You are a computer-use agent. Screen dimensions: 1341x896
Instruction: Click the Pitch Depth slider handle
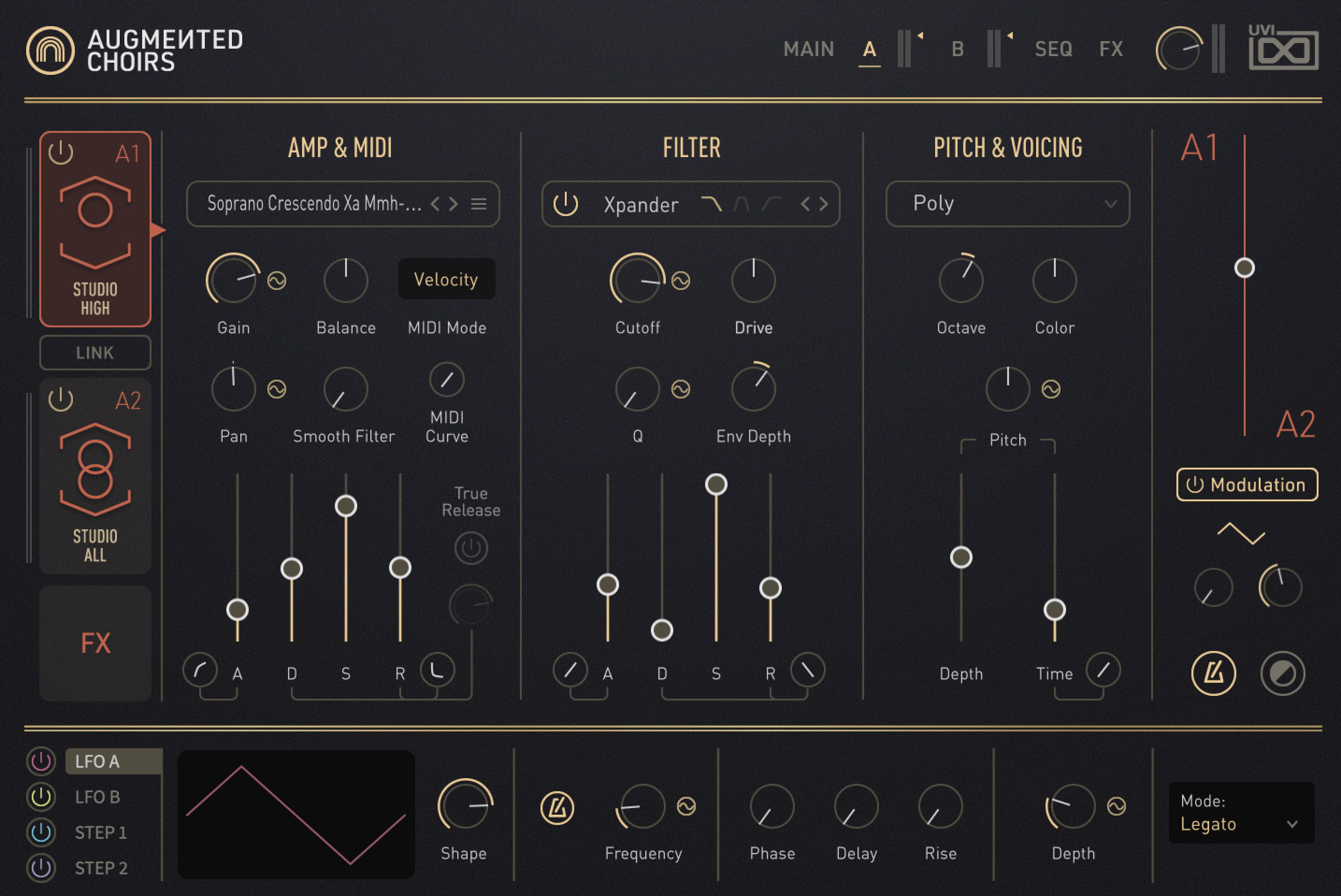[x=961, y=557]
